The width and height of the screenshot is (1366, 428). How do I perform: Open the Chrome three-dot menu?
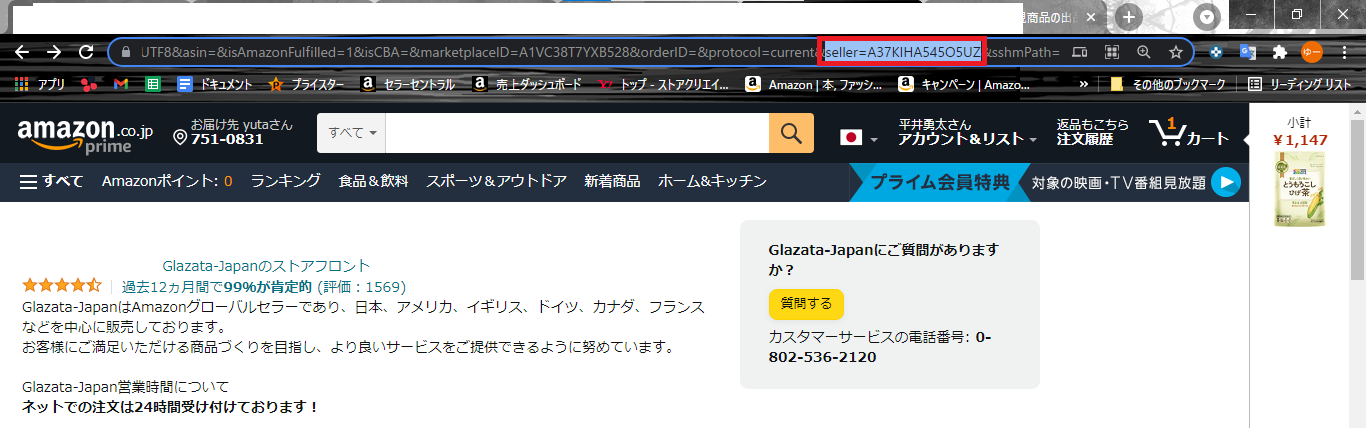[1345, 52]
